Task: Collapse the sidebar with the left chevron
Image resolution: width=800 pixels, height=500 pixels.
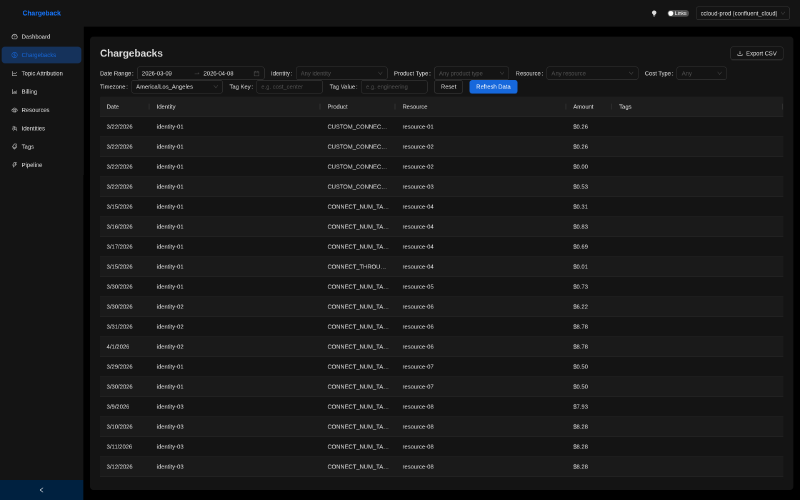Action: [41, 490]
